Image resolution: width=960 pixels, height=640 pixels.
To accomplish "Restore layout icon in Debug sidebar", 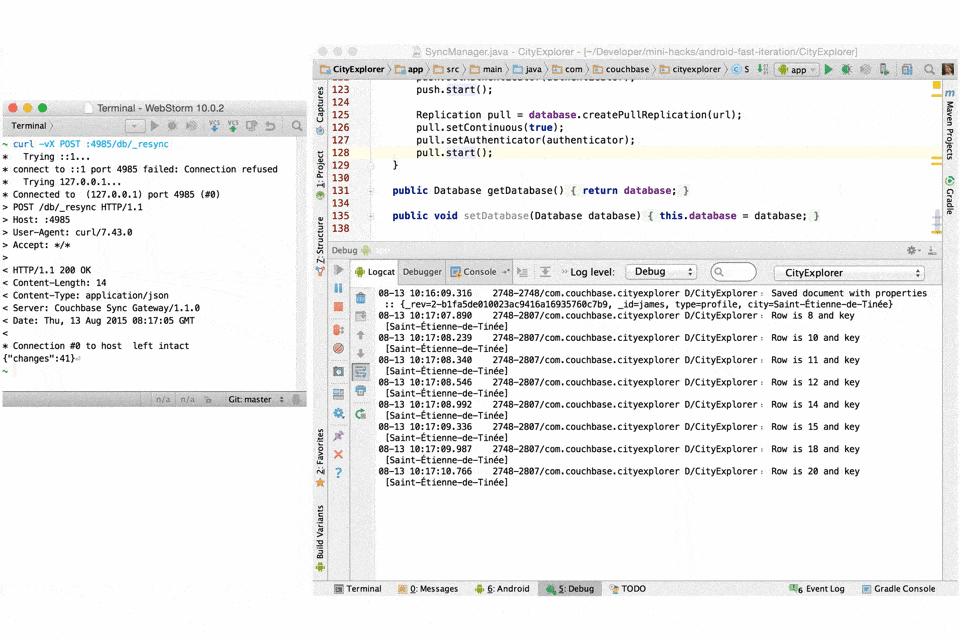I will pyautogui.click(x=339, y=393).
